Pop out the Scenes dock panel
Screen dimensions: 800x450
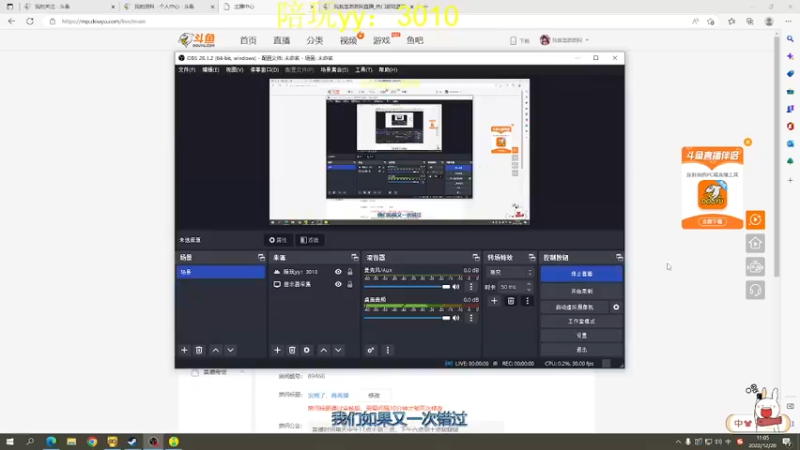coord(261,258)
